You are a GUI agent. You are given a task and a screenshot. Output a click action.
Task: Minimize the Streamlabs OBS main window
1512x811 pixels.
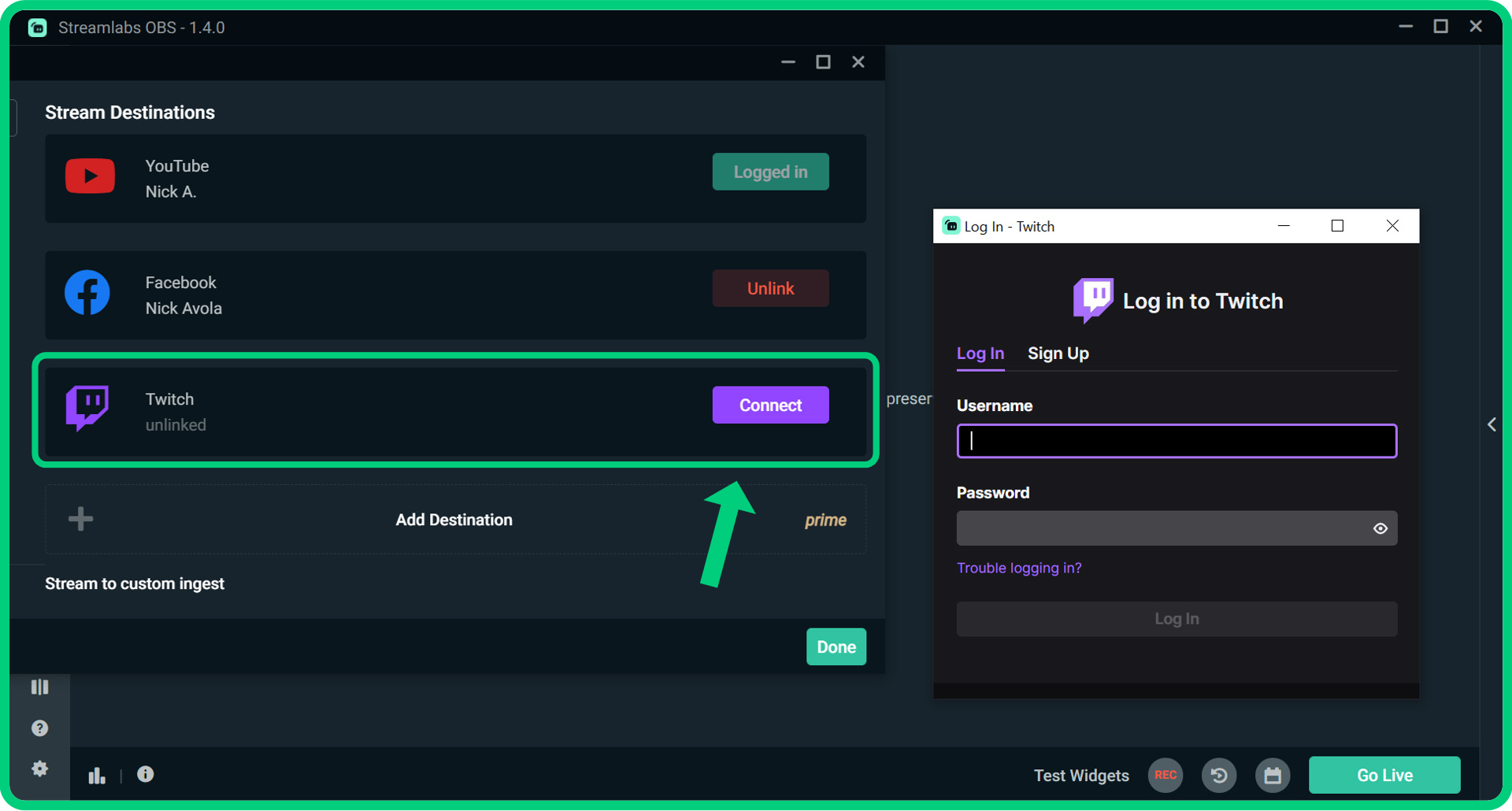(1406, 27)
